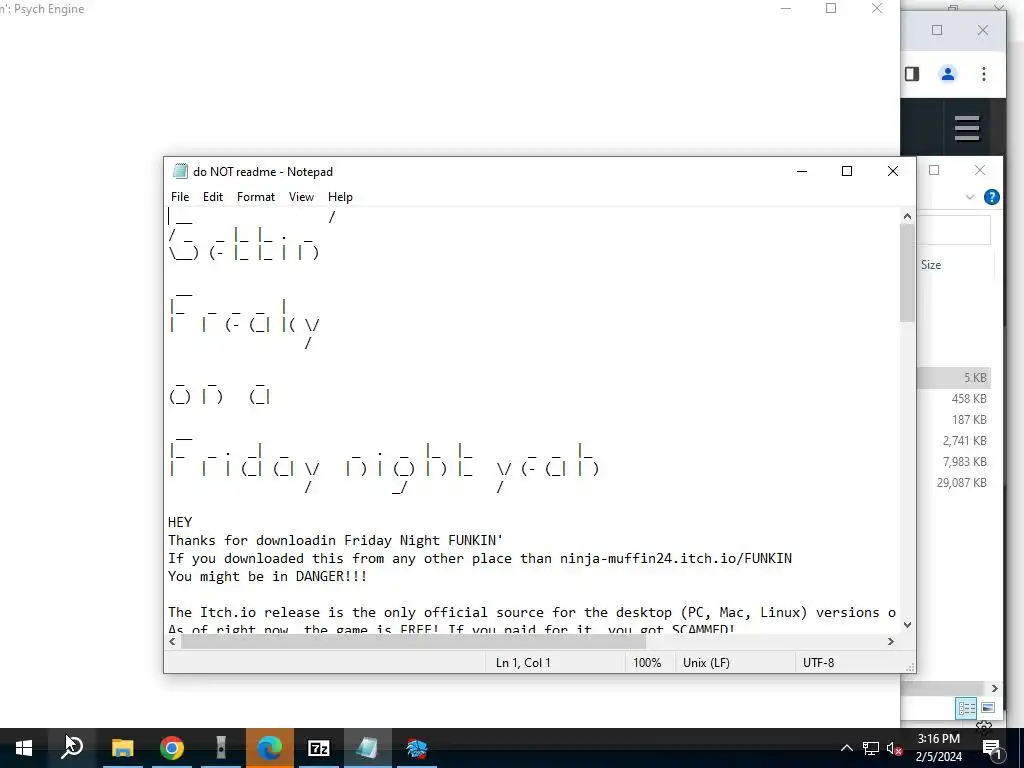Maximize the Psych Engine window
This screenshot has height=768, width=1024.
tap(831, 8)
